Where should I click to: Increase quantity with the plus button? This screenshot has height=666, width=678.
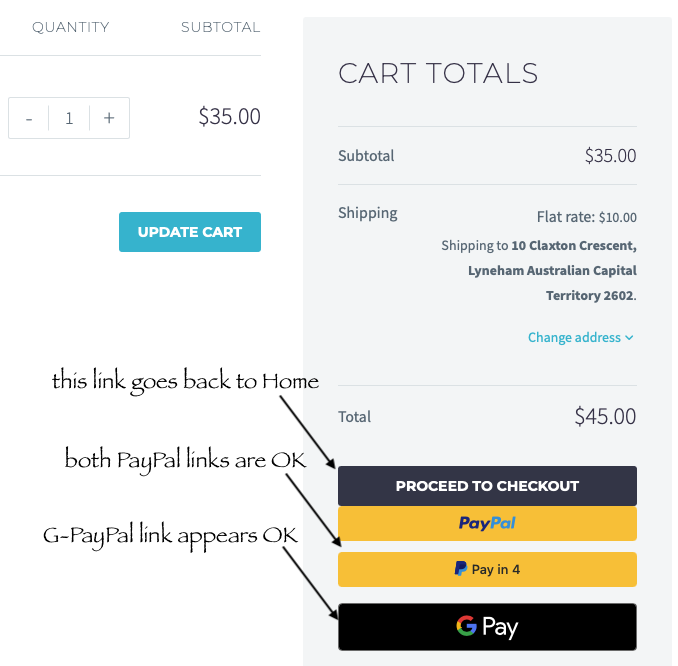(109, 118)
